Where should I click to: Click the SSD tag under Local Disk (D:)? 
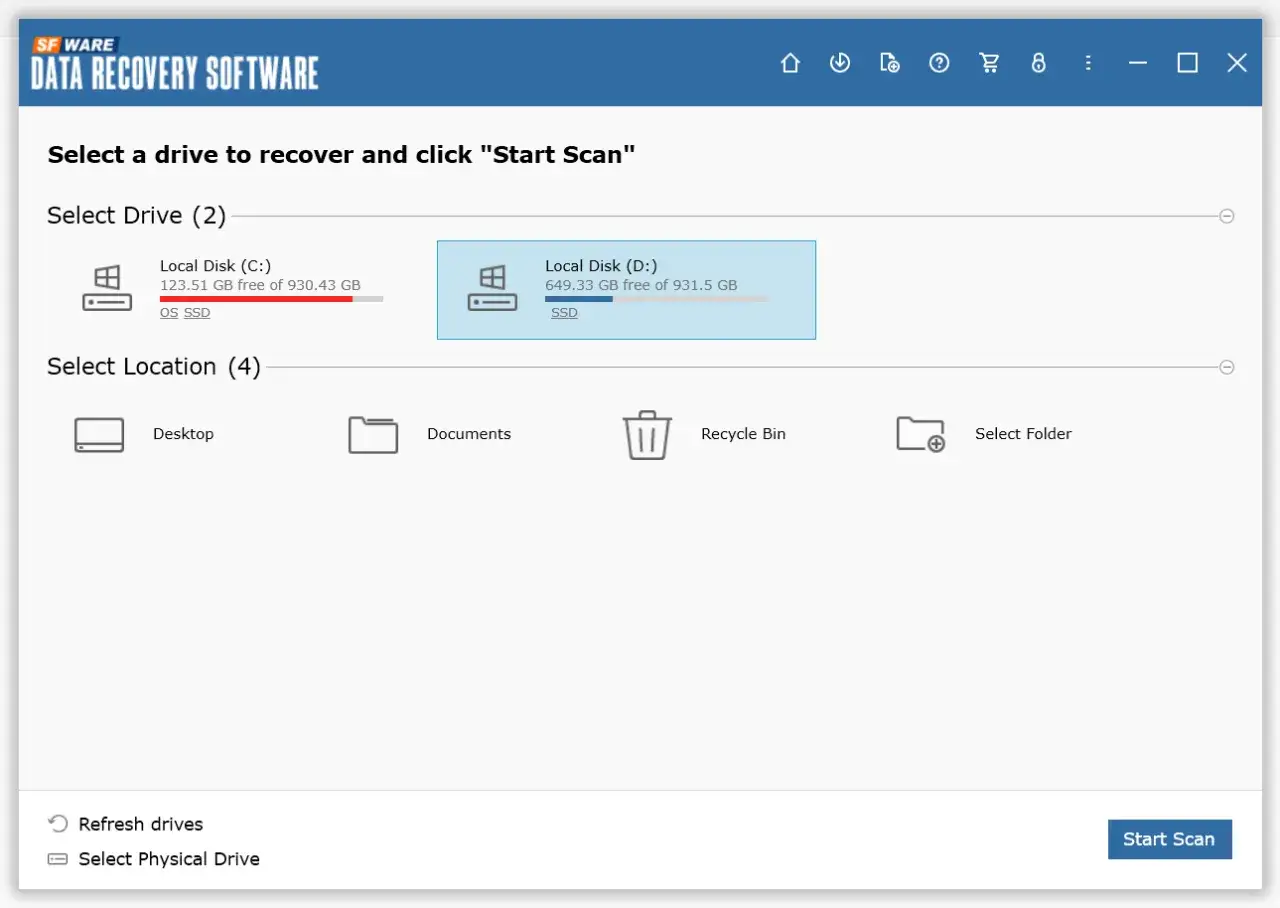point(564,313)
